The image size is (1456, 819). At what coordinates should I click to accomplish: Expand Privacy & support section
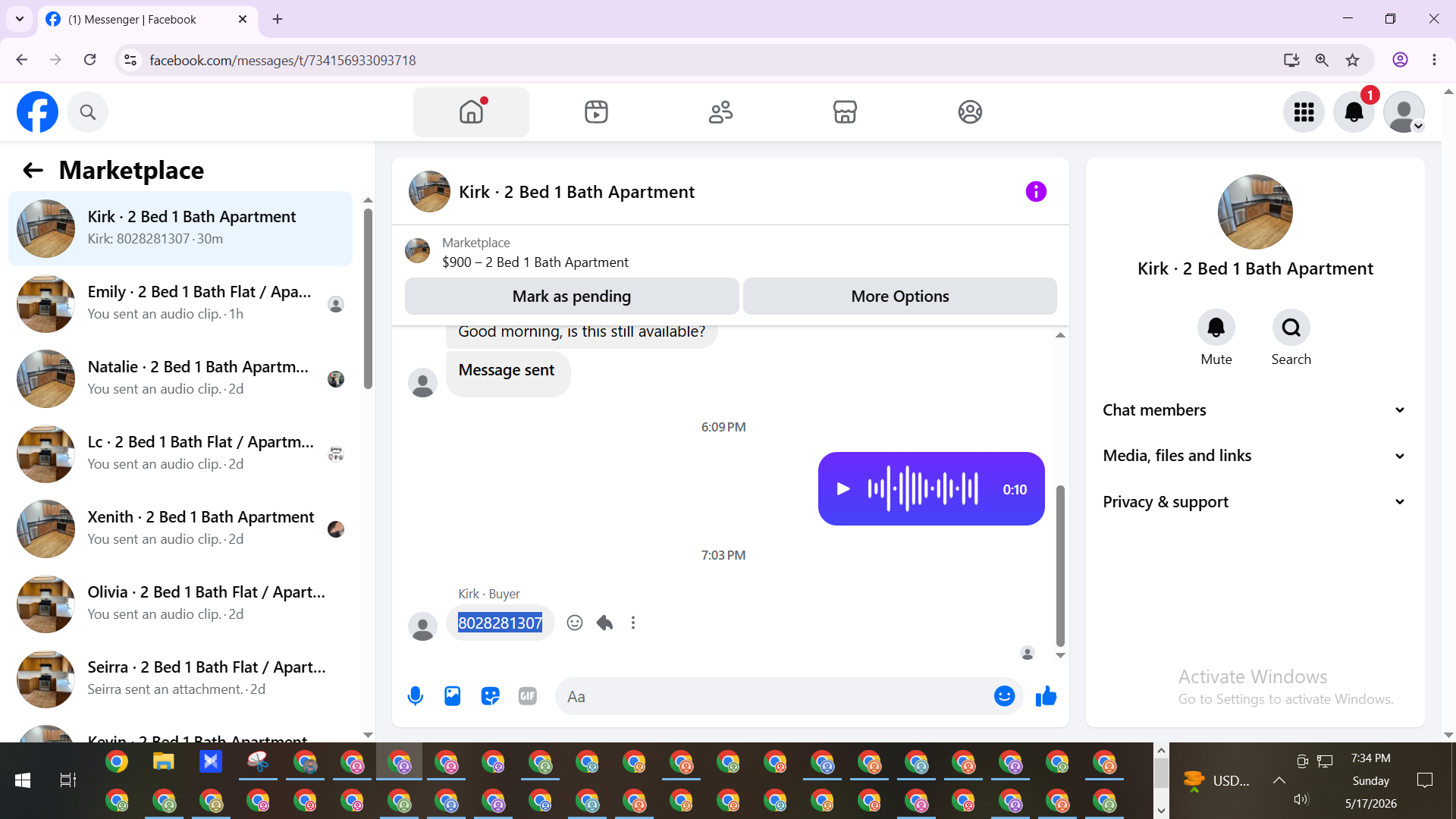(x=1255, y=502)
